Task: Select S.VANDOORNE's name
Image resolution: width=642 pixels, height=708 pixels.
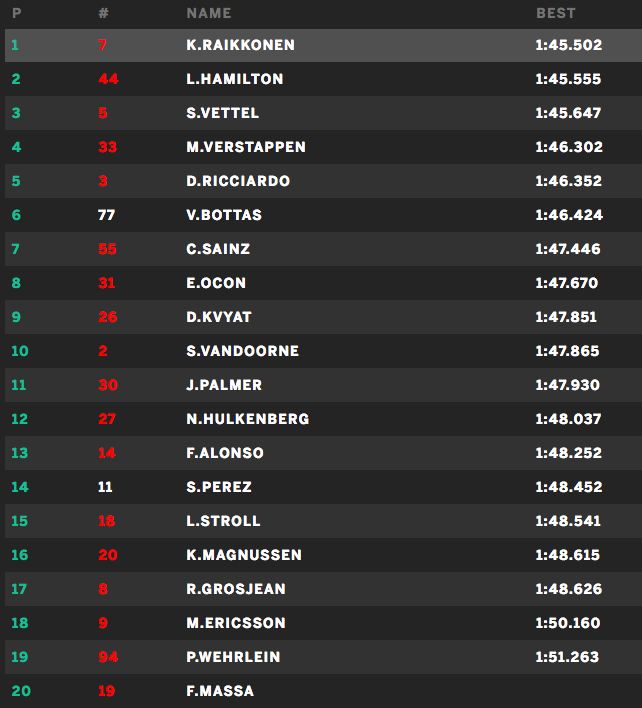Action: click(x=243, y=351)
